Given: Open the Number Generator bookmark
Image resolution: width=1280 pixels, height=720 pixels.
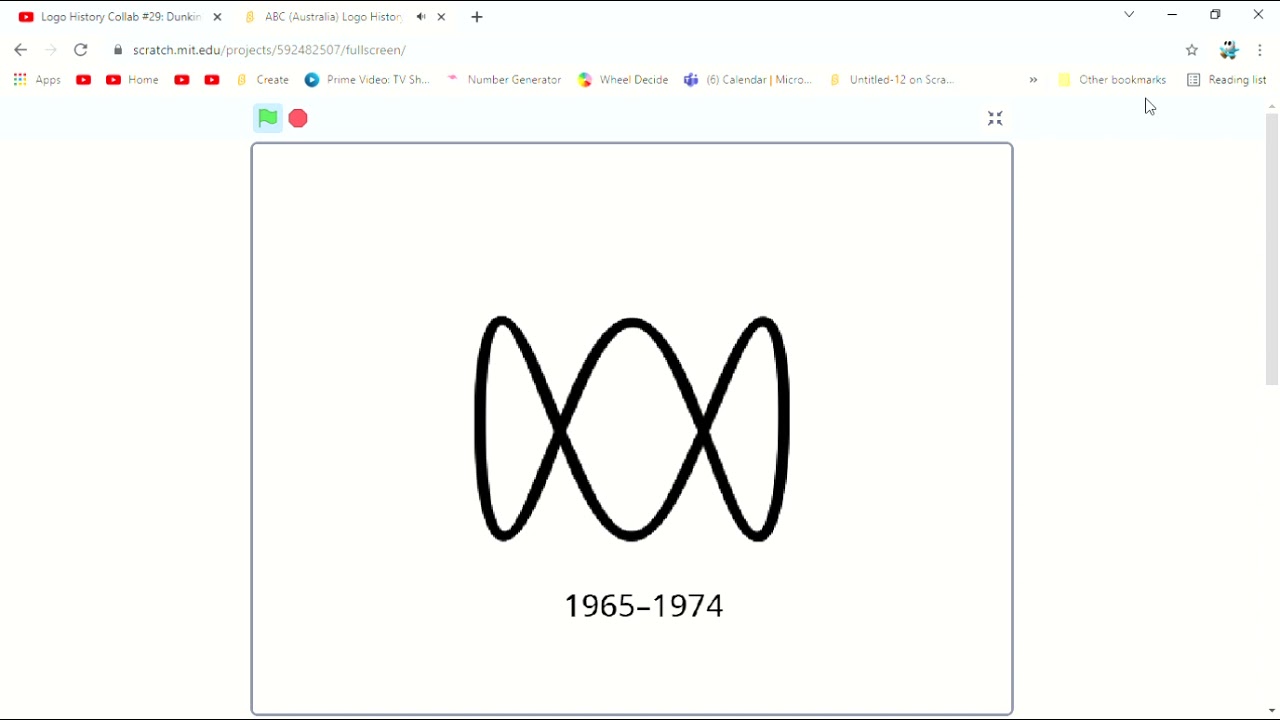Looking at the screenshot, I should coord(504,80).
